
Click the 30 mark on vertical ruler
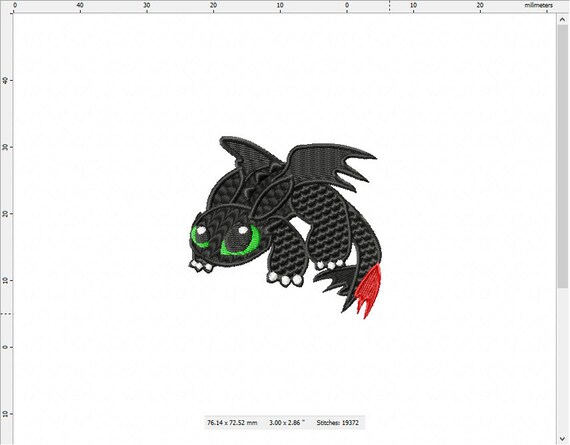[x=5, y=147]
